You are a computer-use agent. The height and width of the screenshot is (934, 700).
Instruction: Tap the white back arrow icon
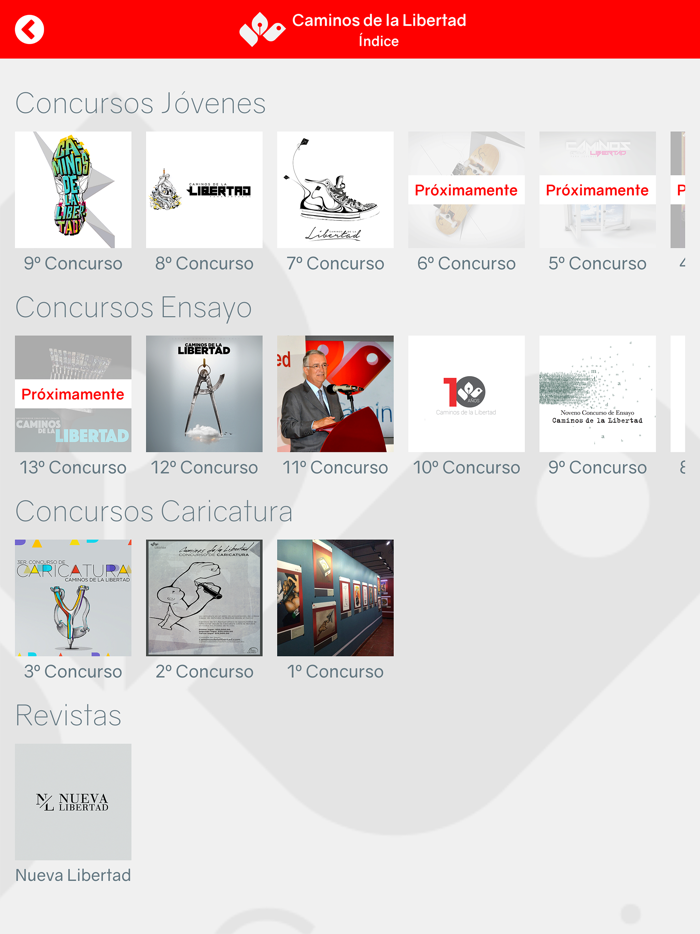pos(29,29)
